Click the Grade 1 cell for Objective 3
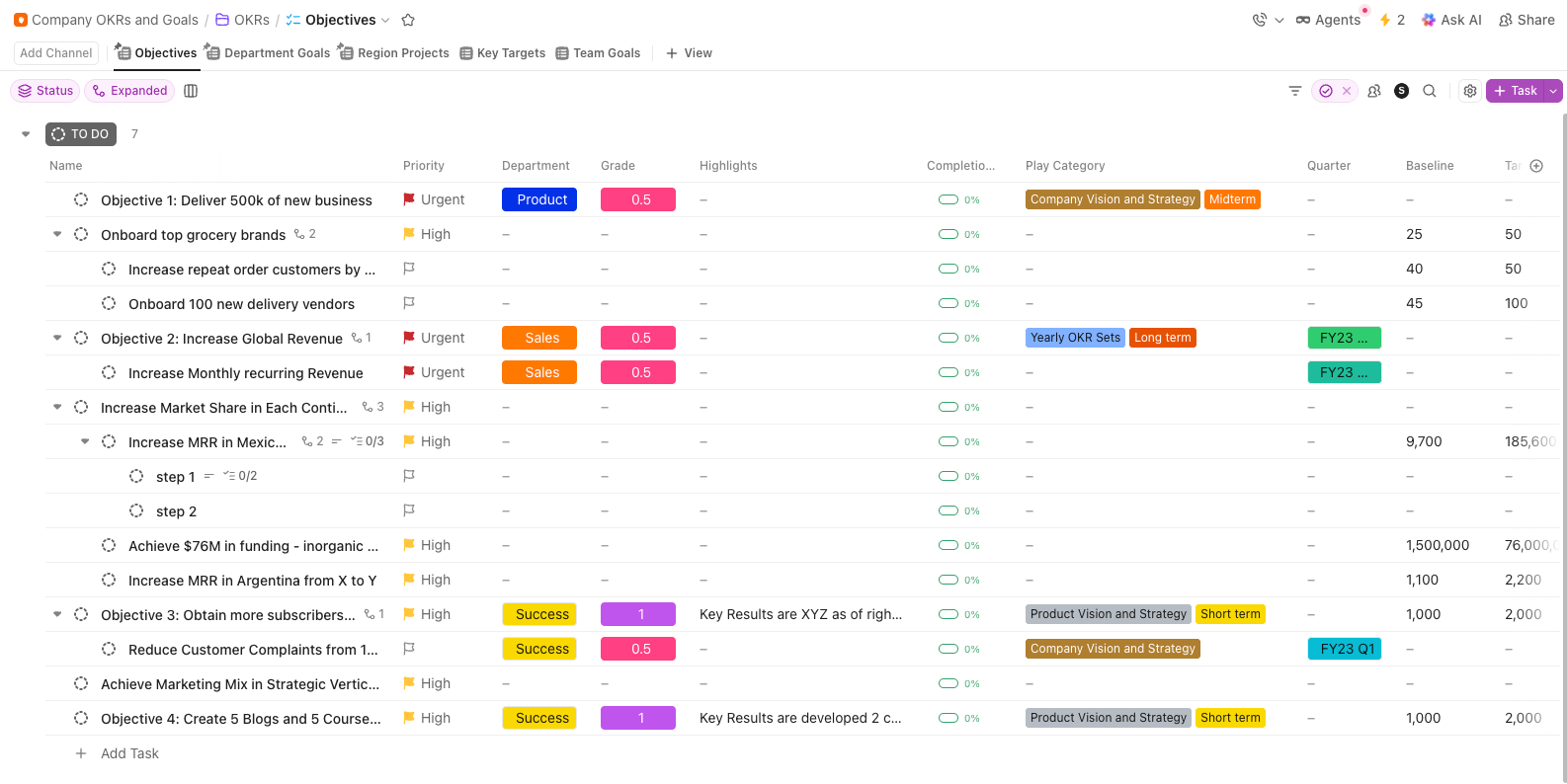1567x784 pixels. [x=638, y=614]
